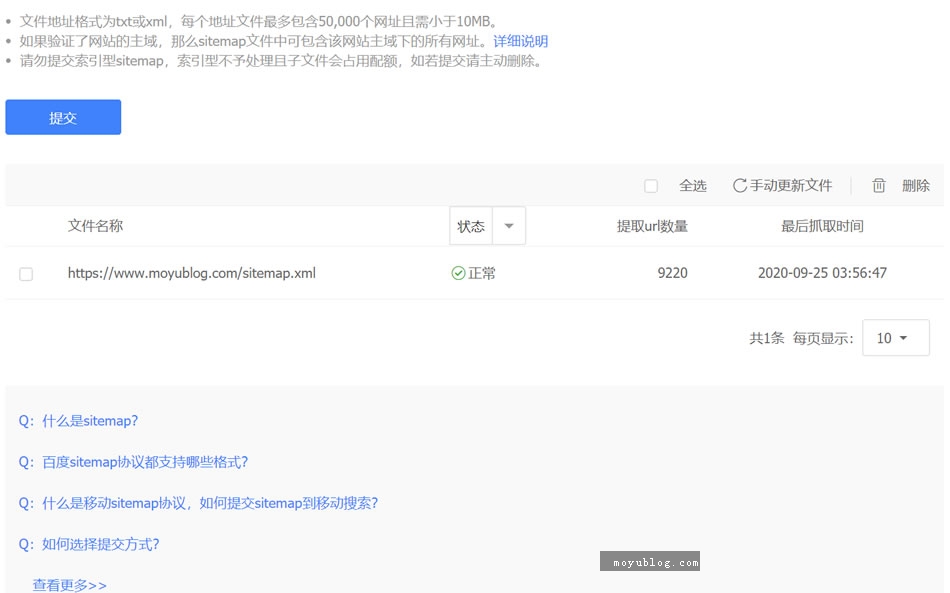Click the blue 提交 submit button

(x=63, y=117)
